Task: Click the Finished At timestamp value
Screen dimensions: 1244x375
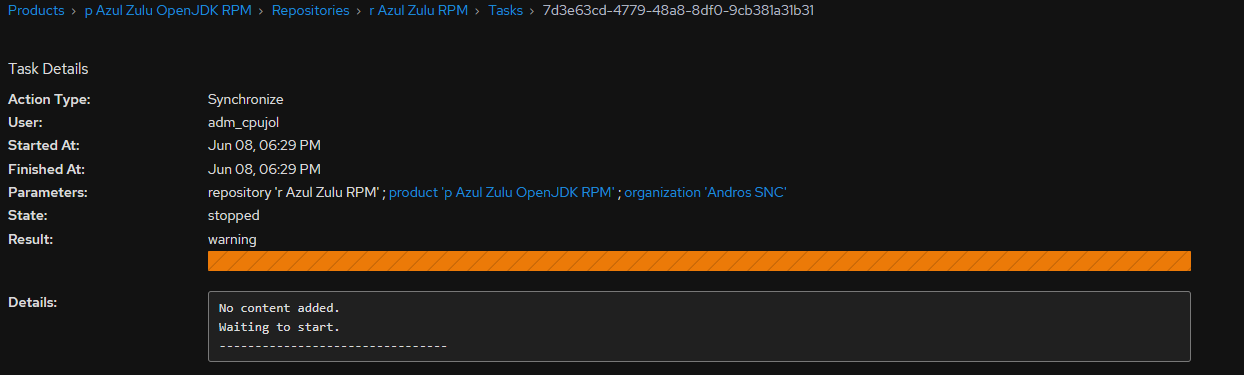Action: pos(264,169)
